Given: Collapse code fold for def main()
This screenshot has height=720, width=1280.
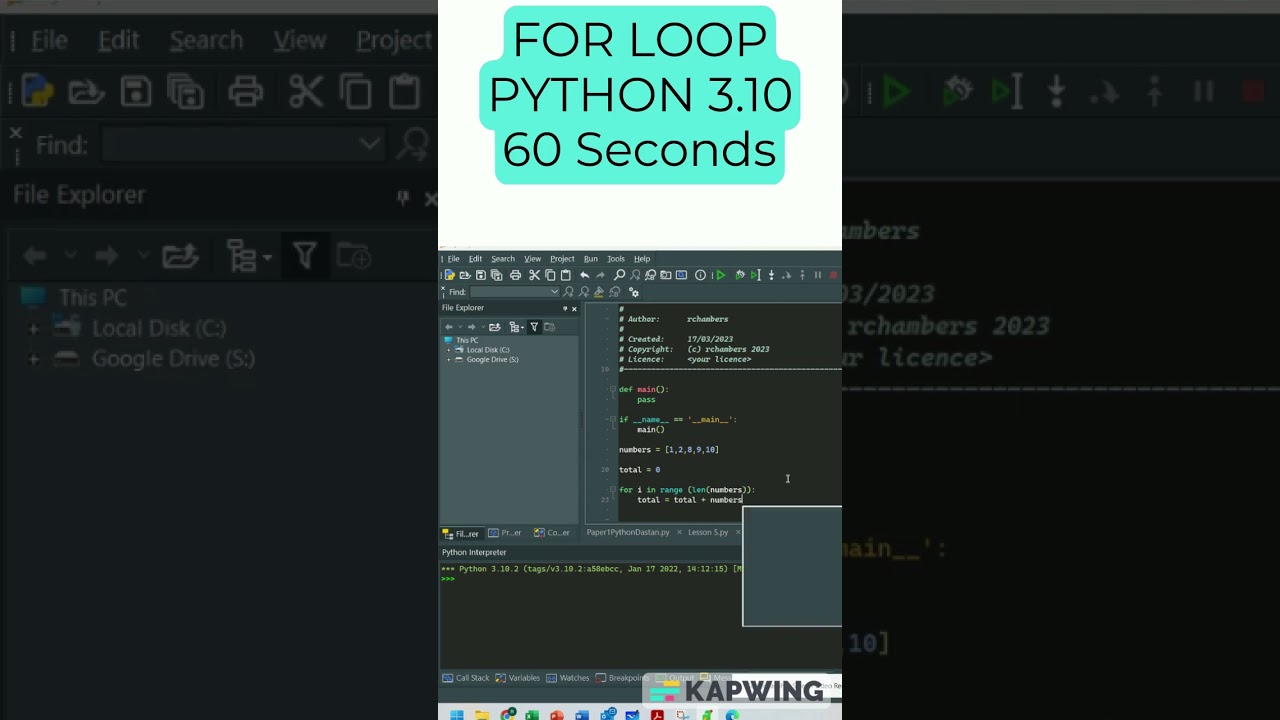Looking at the screenshot, I should [612, 389].
